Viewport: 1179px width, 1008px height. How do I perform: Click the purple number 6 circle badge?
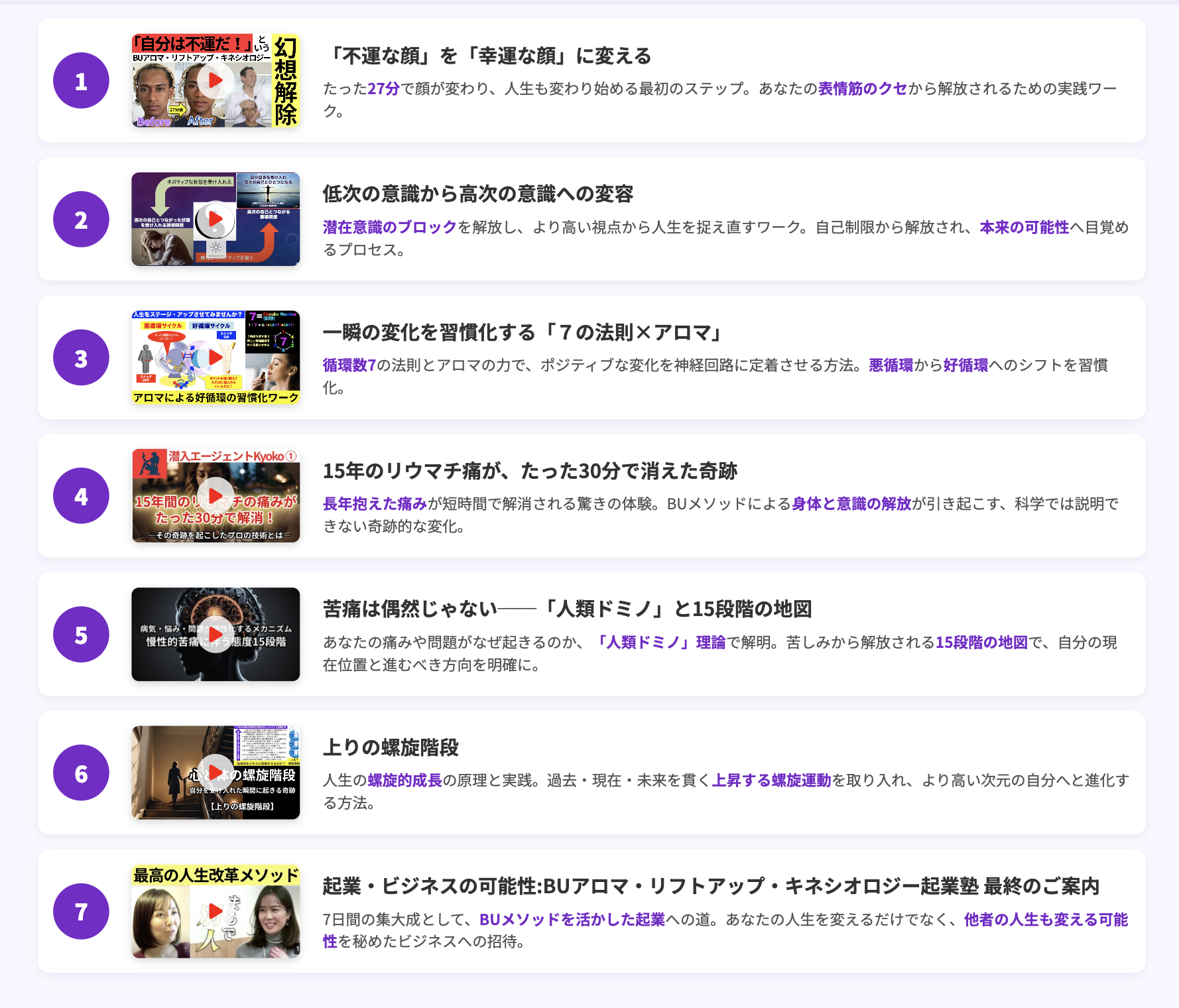point(81,773)
